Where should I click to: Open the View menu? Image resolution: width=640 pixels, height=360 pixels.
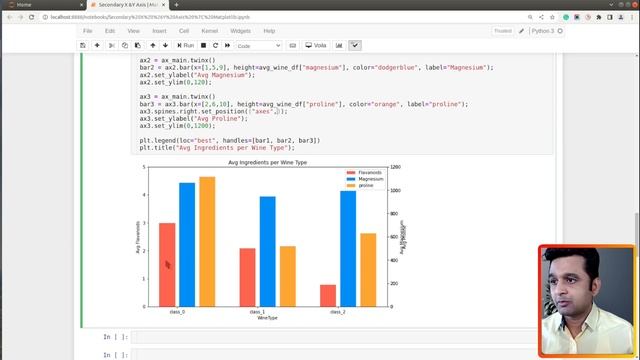pyautogui.click(x=133, y=31)
